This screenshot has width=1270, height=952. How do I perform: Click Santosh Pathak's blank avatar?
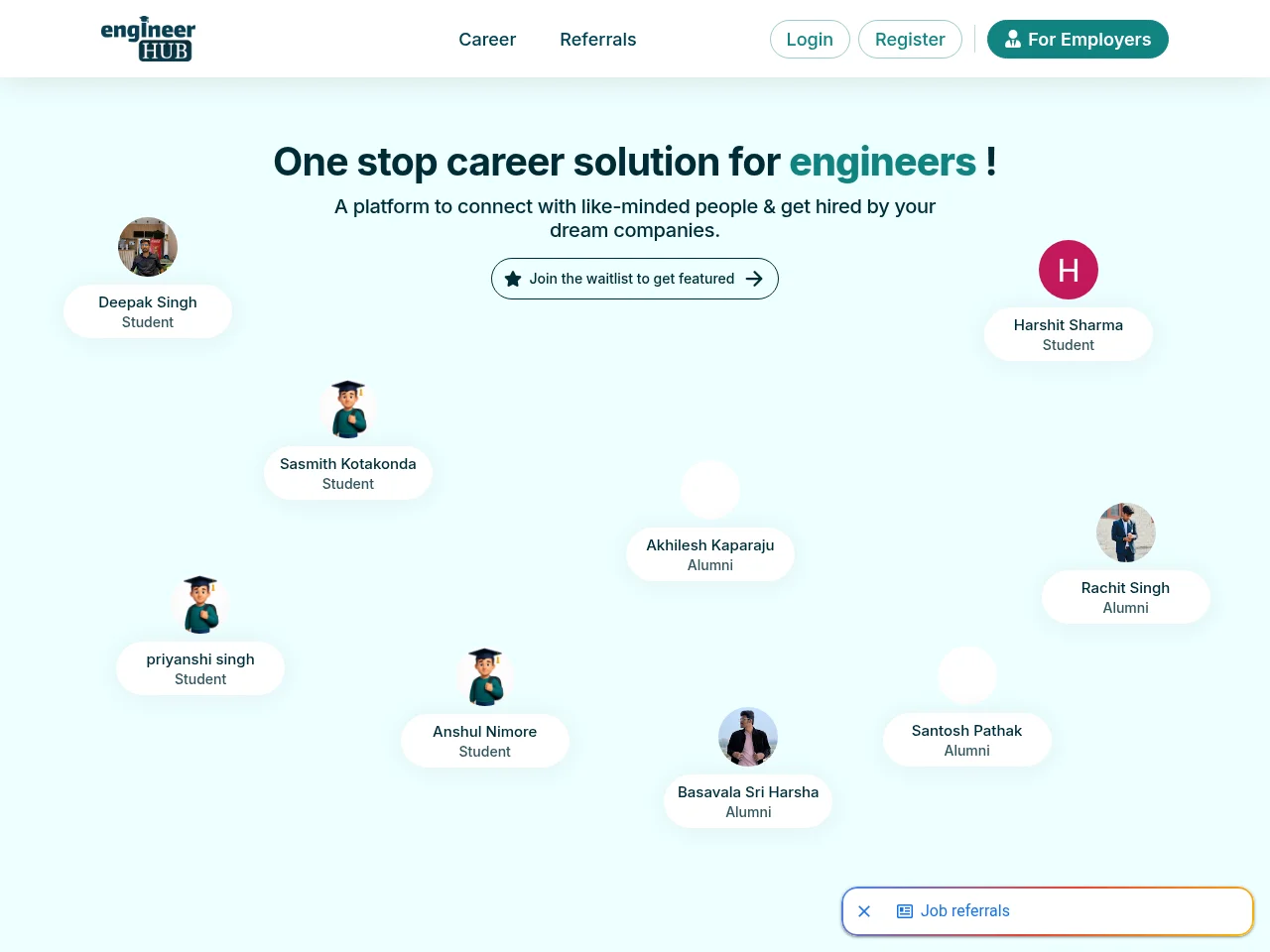point(967,675)
